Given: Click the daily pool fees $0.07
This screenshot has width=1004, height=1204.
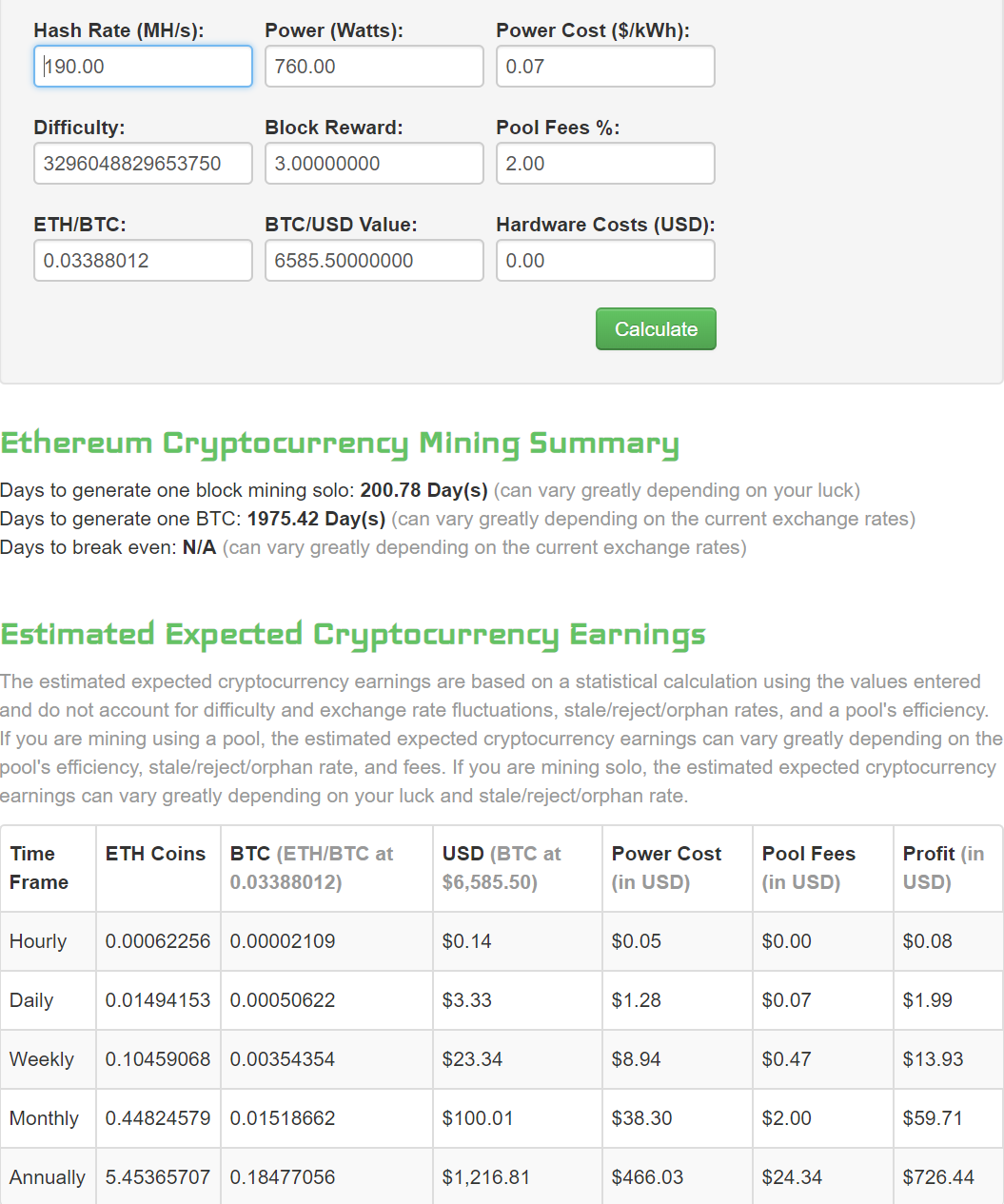Looking at the screenshot, I should [787, 1000].
